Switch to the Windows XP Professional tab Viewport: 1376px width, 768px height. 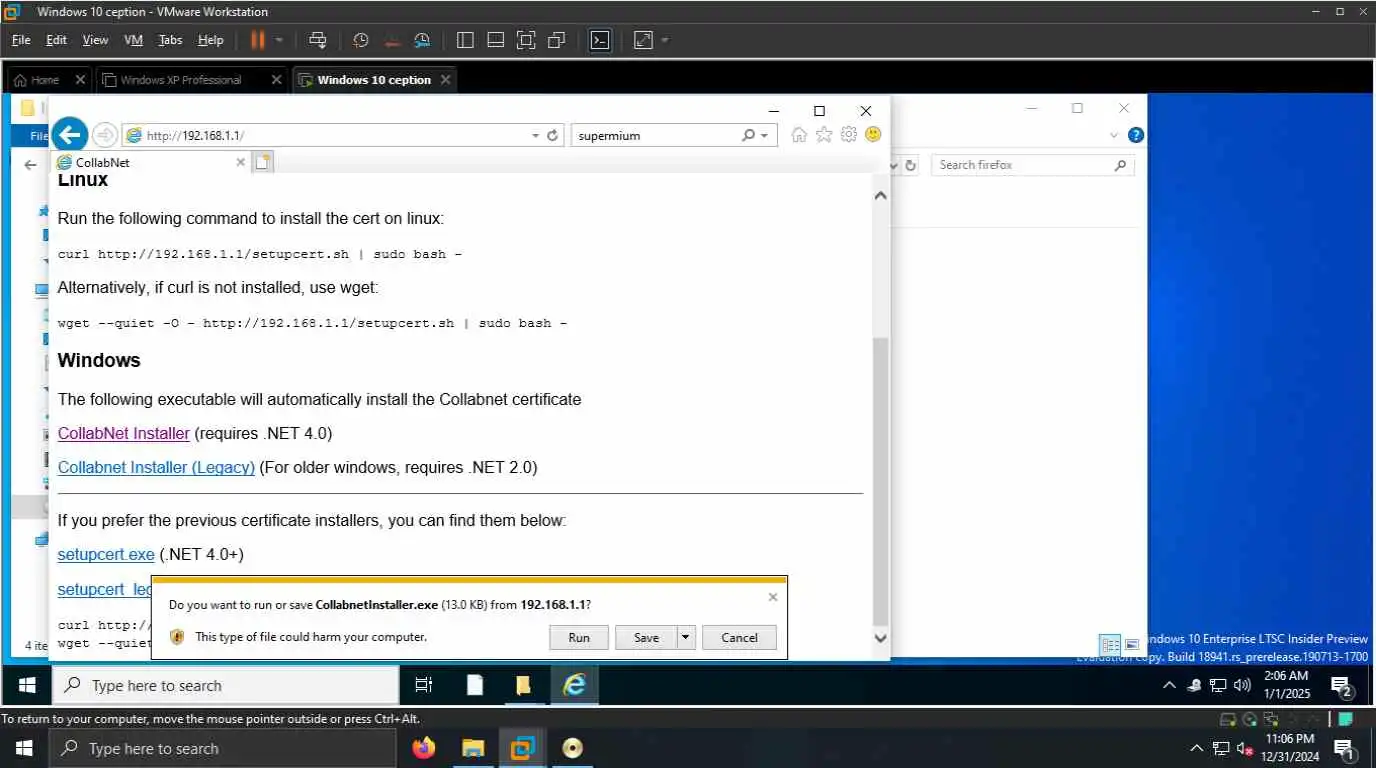(x=180, y=80)
